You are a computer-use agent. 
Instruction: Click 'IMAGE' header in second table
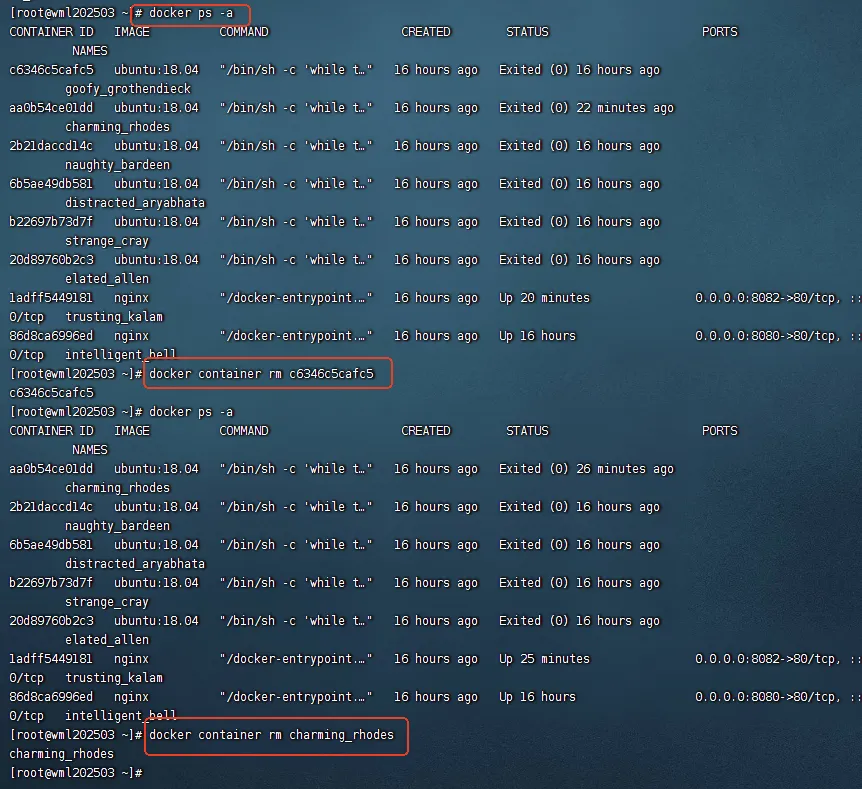pos(131,431)
